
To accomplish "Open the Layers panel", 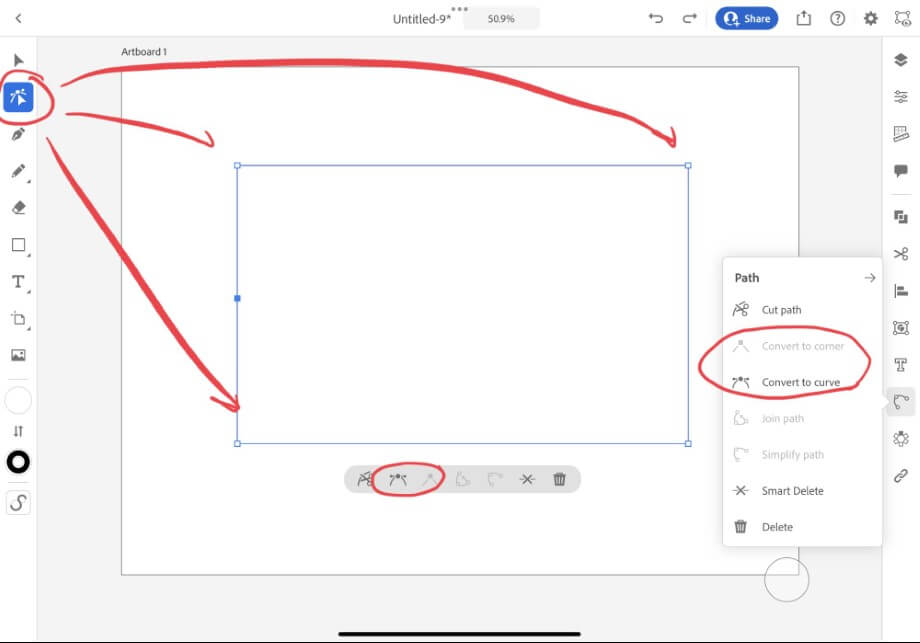I will (x=901, y=59).
